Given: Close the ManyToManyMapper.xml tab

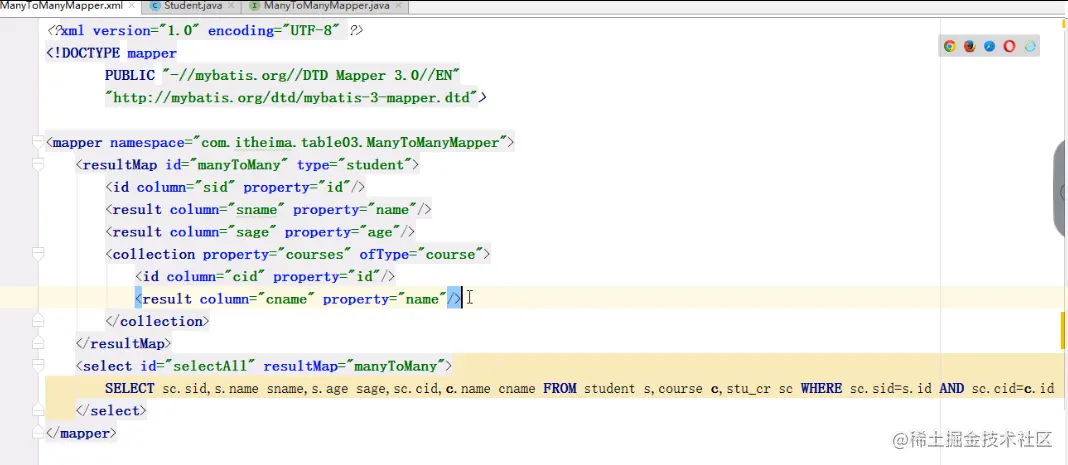Looking at the screenshot, I should tap(131, 6).
